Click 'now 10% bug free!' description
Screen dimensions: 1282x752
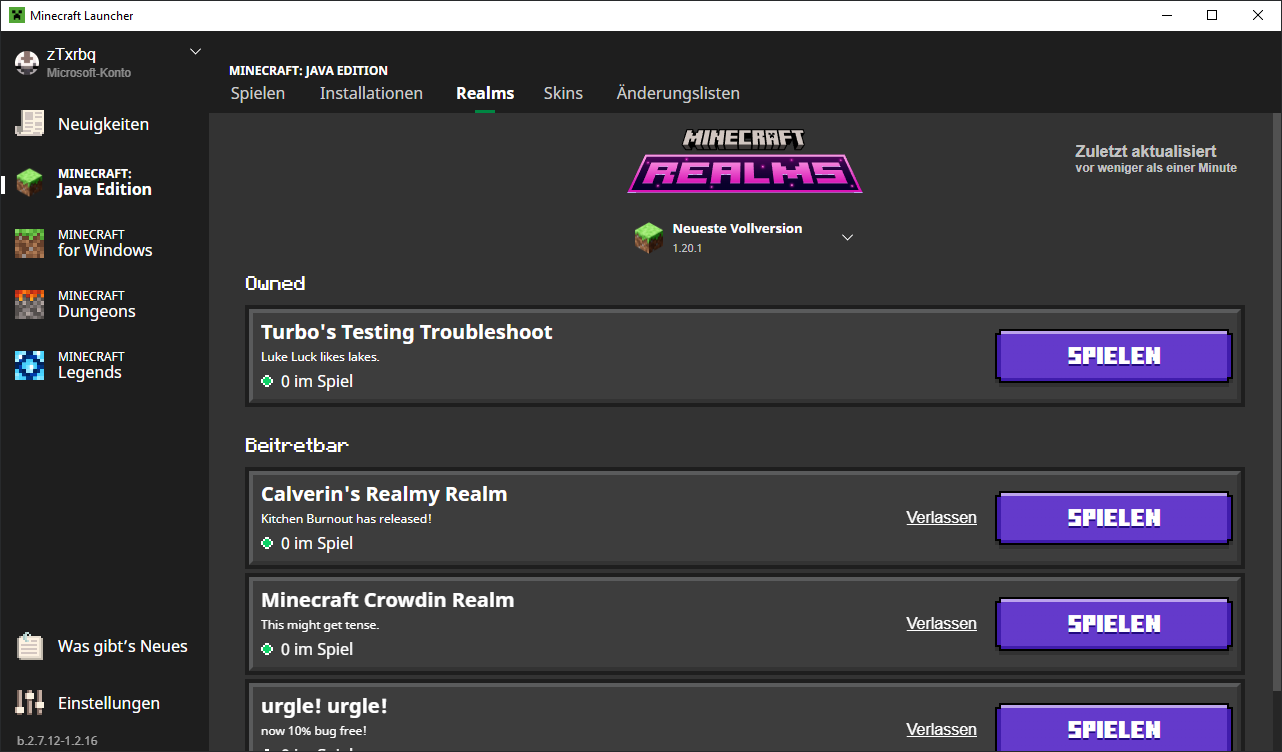tap(316, 731)
